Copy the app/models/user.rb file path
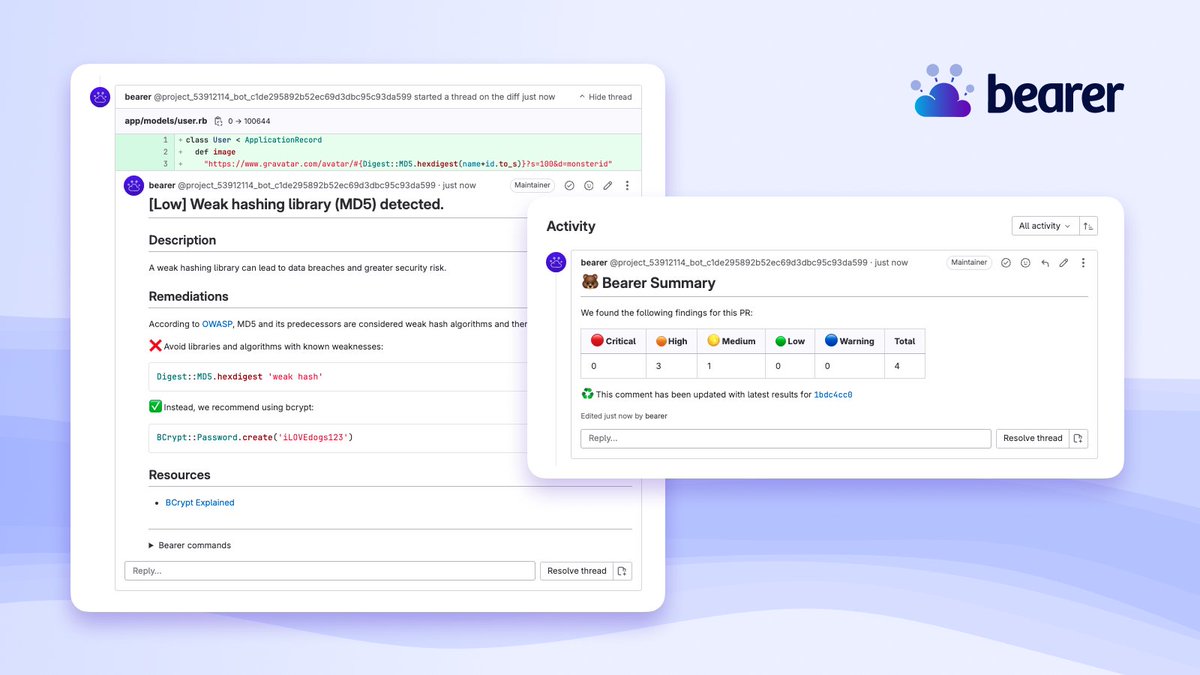Screen dimensions: 1200x675 (x=219, y=120)
